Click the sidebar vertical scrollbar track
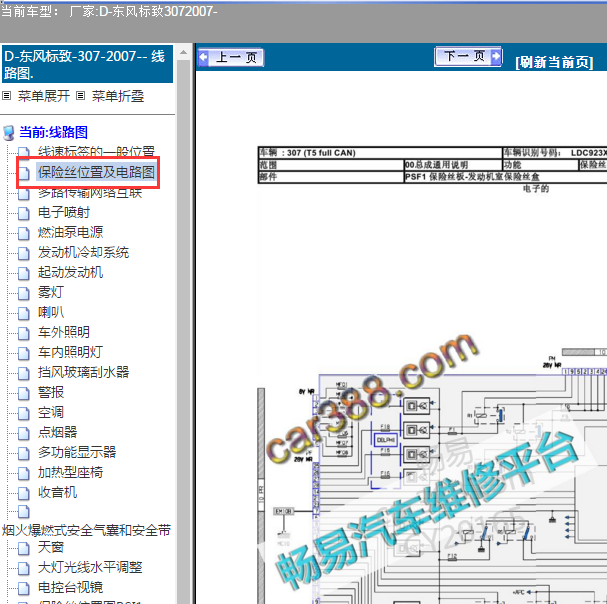607x604 pixels. pos(183,331)
